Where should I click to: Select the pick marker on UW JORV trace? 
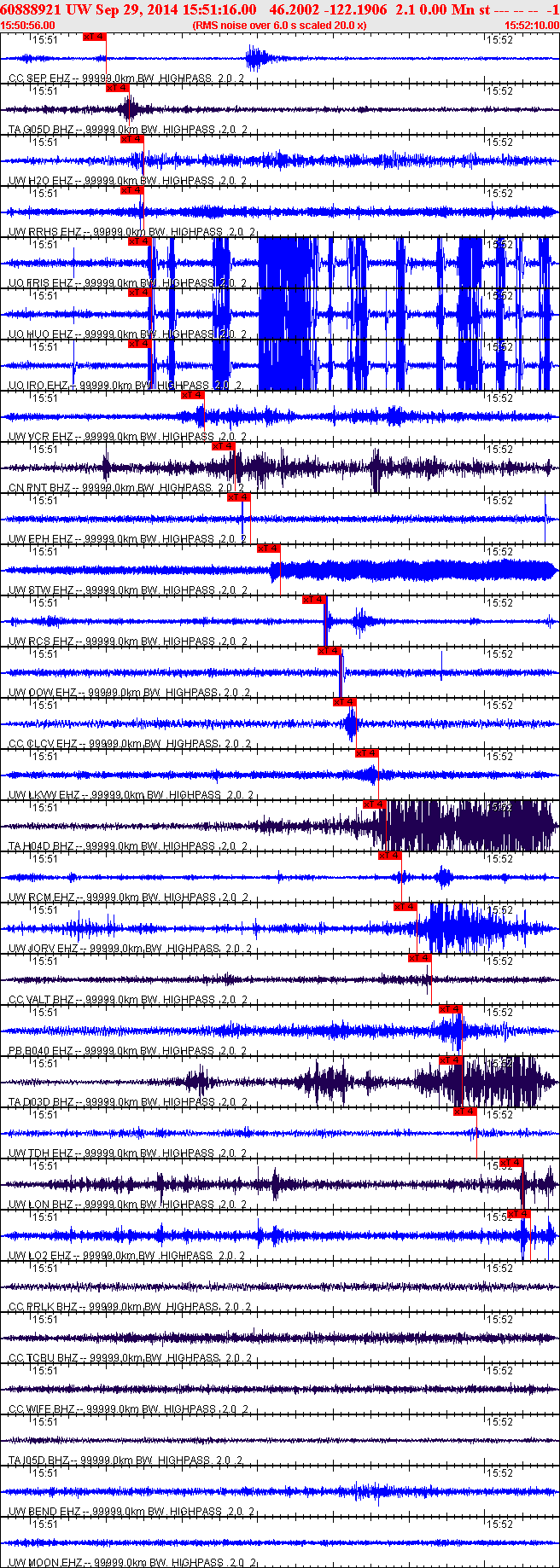[405, 906]
